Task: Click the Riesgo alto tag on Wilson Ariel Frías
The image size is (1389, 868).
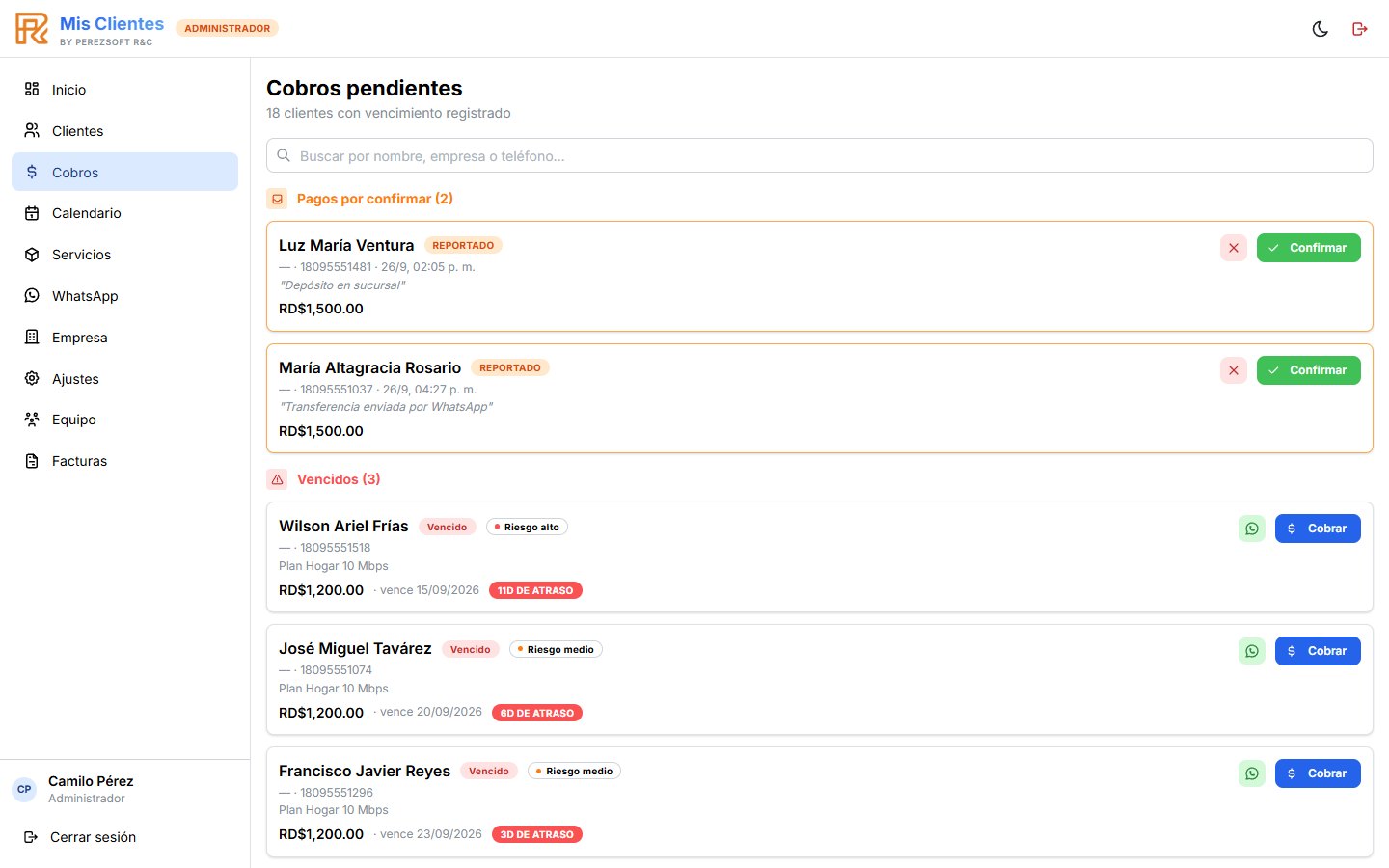Action: pyautogui.click(x=527, y=527)
